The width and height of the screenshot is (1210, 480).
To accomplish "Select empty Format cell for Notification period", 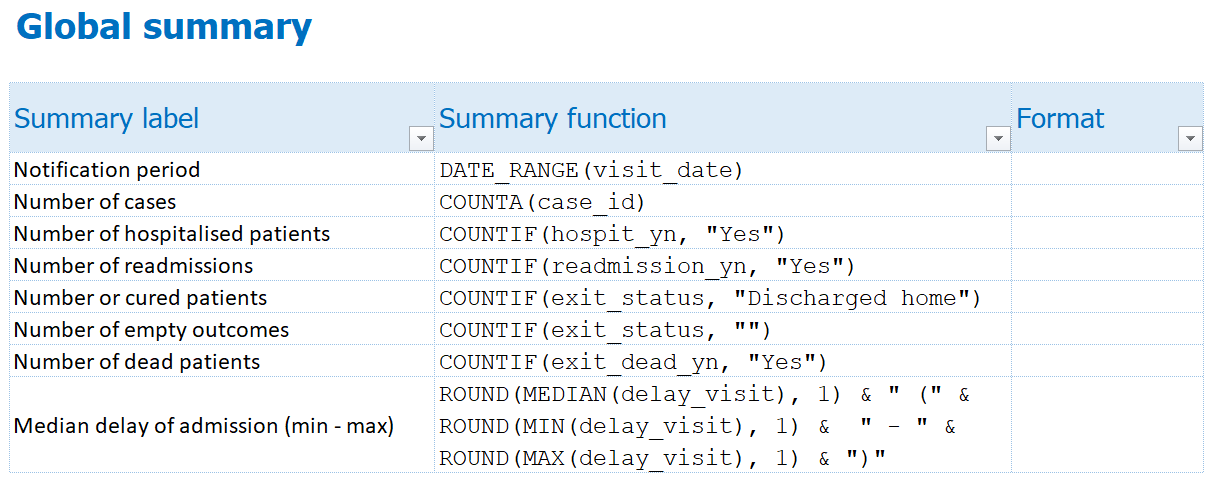I will 1107,170.
